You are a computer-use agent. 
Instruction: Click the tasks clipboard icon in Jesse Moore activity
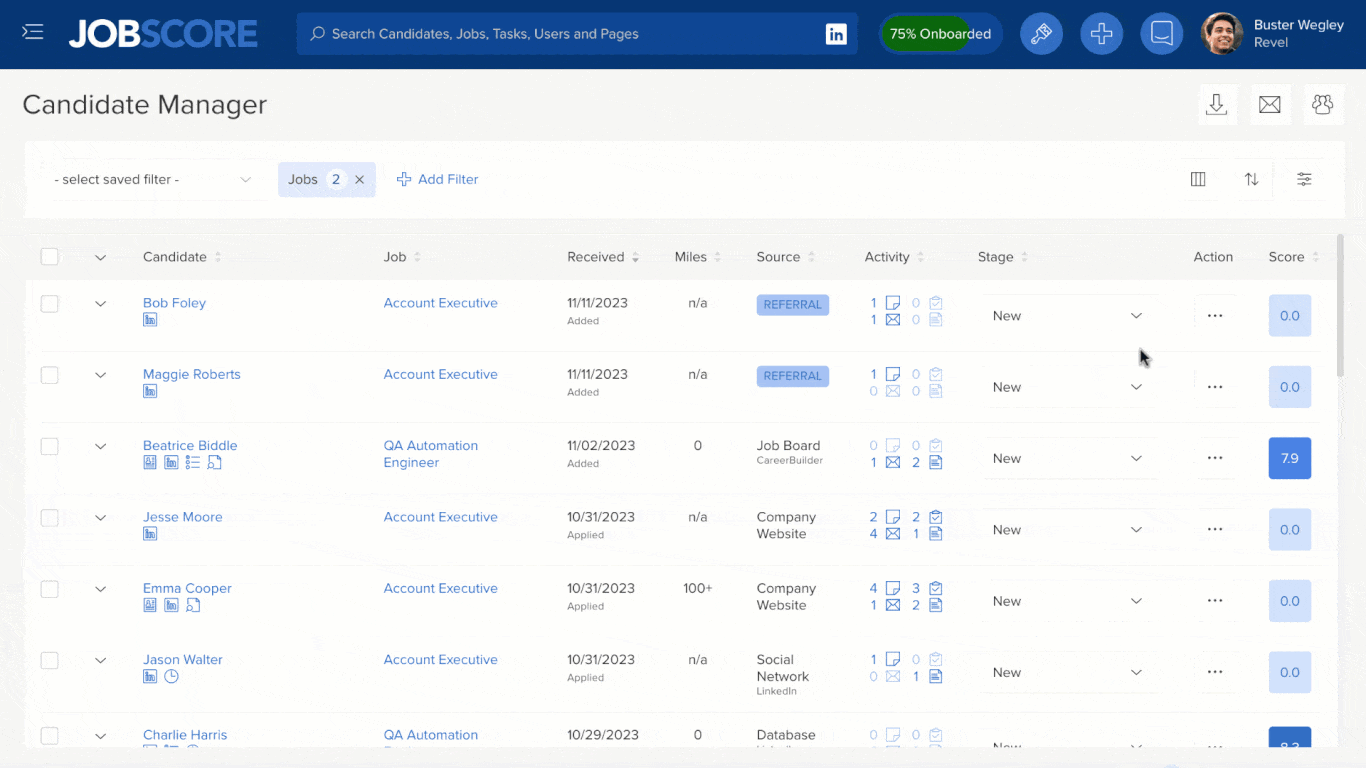[x=936, y=517]
